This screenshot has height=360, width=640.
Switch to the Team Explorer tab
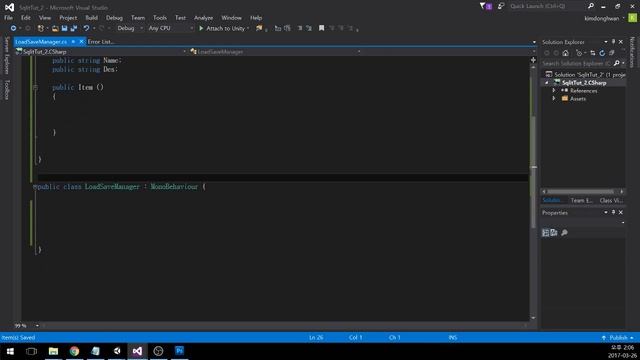[582, 200]
